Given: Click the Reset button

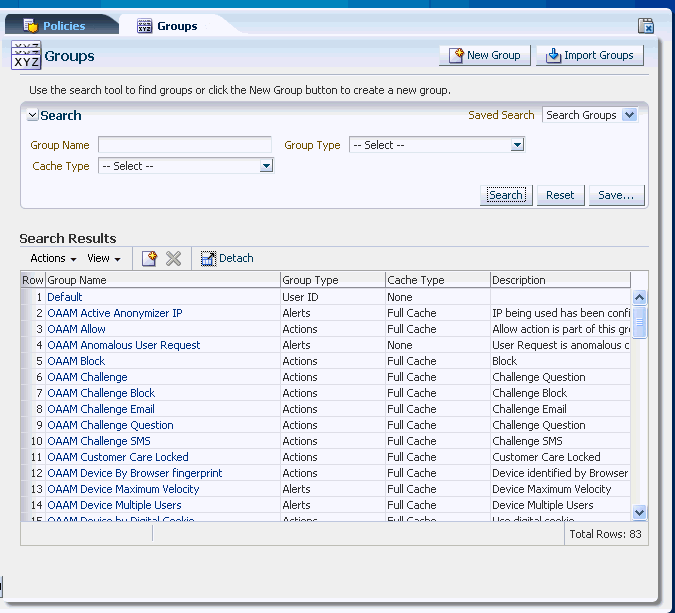Looking at the screenshot, I should tap(560, 195).
